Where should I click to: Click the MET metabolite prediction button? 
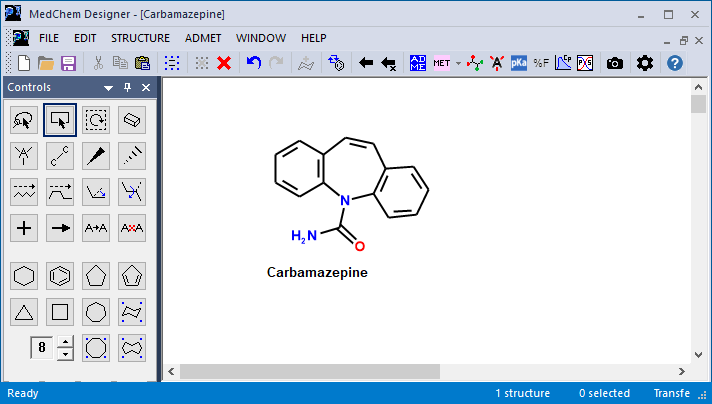(442, 63)
